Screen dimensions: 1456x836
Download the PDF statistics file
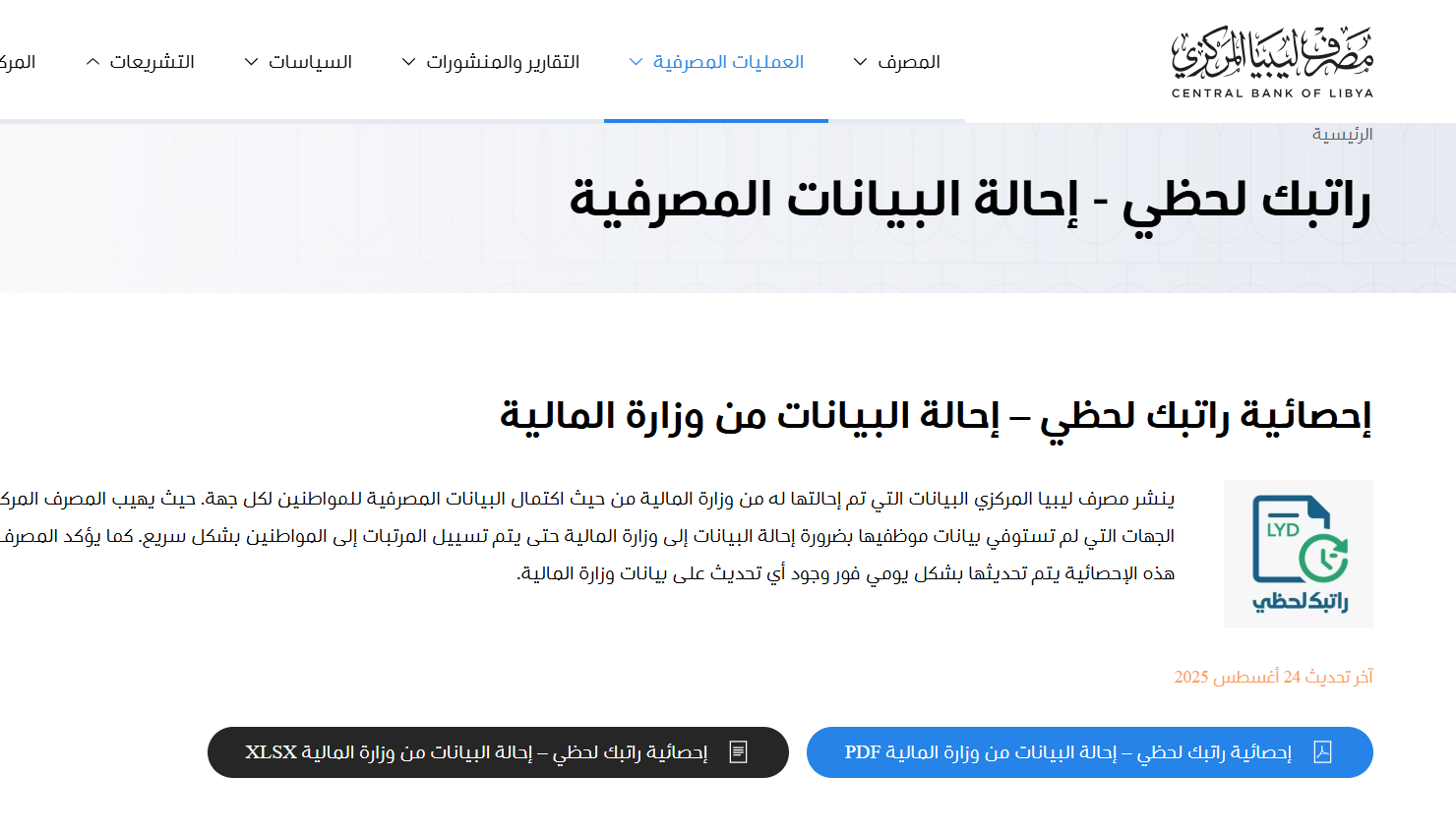pos(1090,752)
